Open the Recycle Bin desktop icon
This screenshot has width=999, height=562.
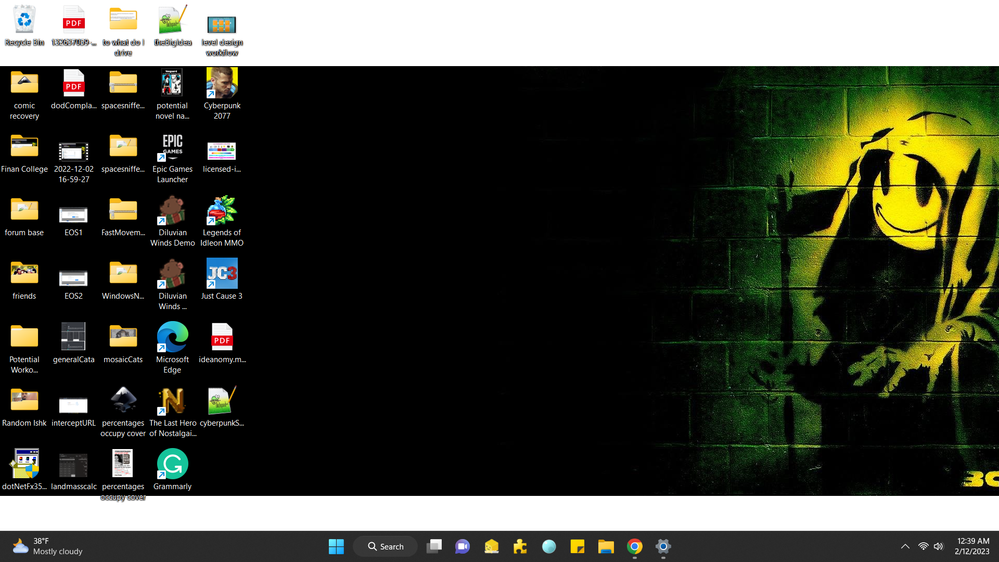coord(24,25)
